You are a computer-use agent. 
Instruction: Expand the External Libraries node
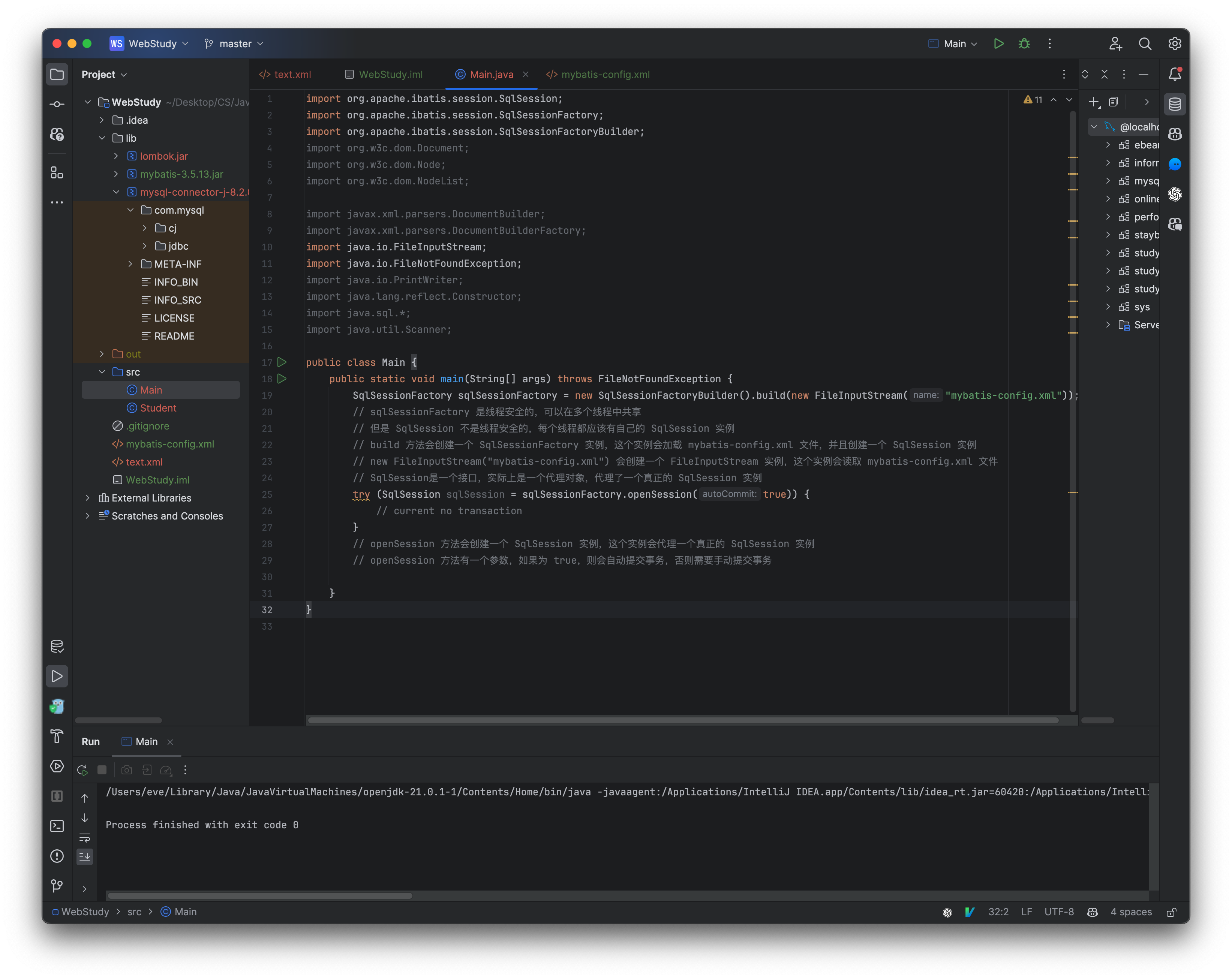(x=87, y=498)
